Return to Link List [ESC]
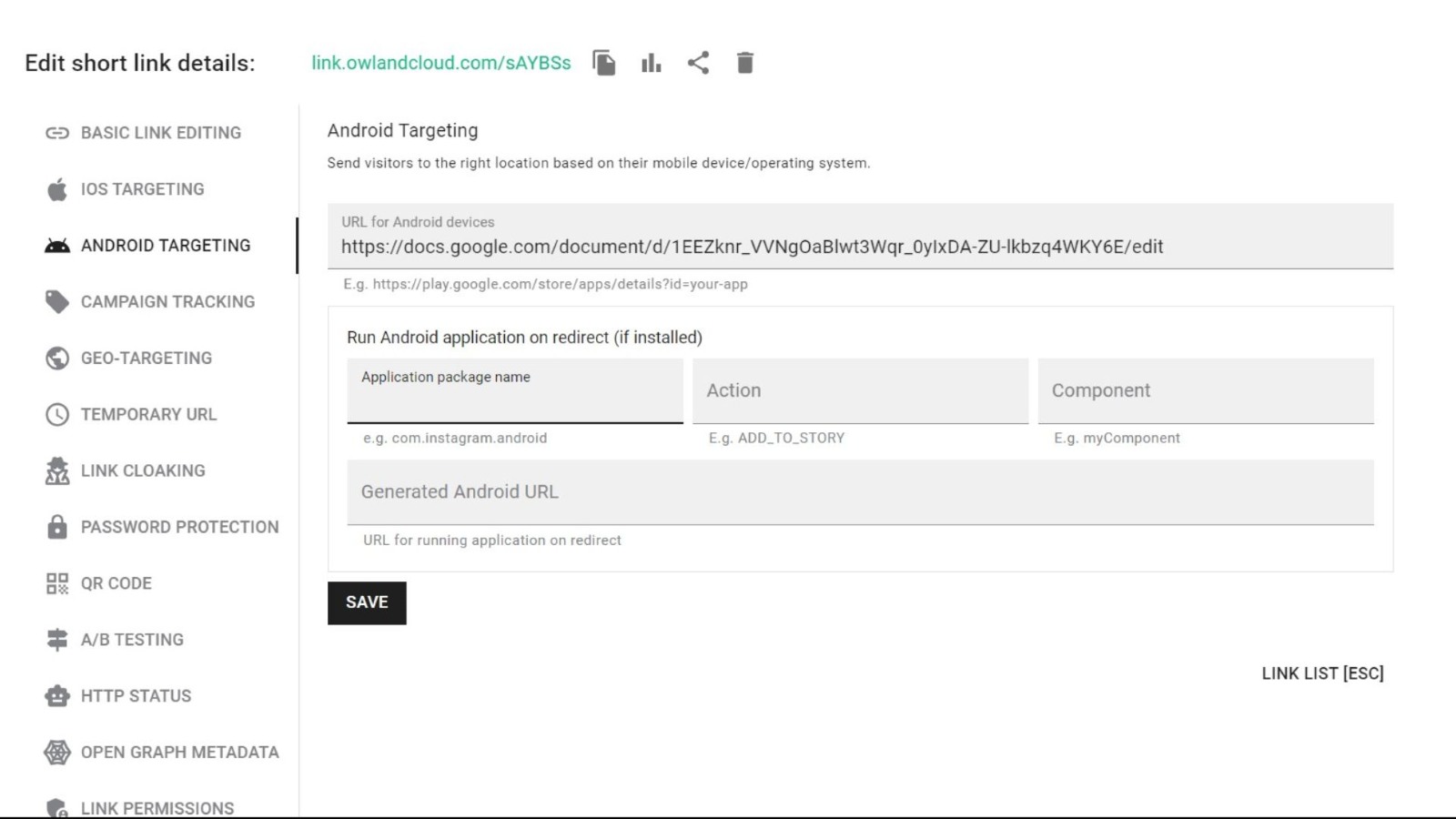Screen dimensions: 1456x819 click(x=1322, y=673)
